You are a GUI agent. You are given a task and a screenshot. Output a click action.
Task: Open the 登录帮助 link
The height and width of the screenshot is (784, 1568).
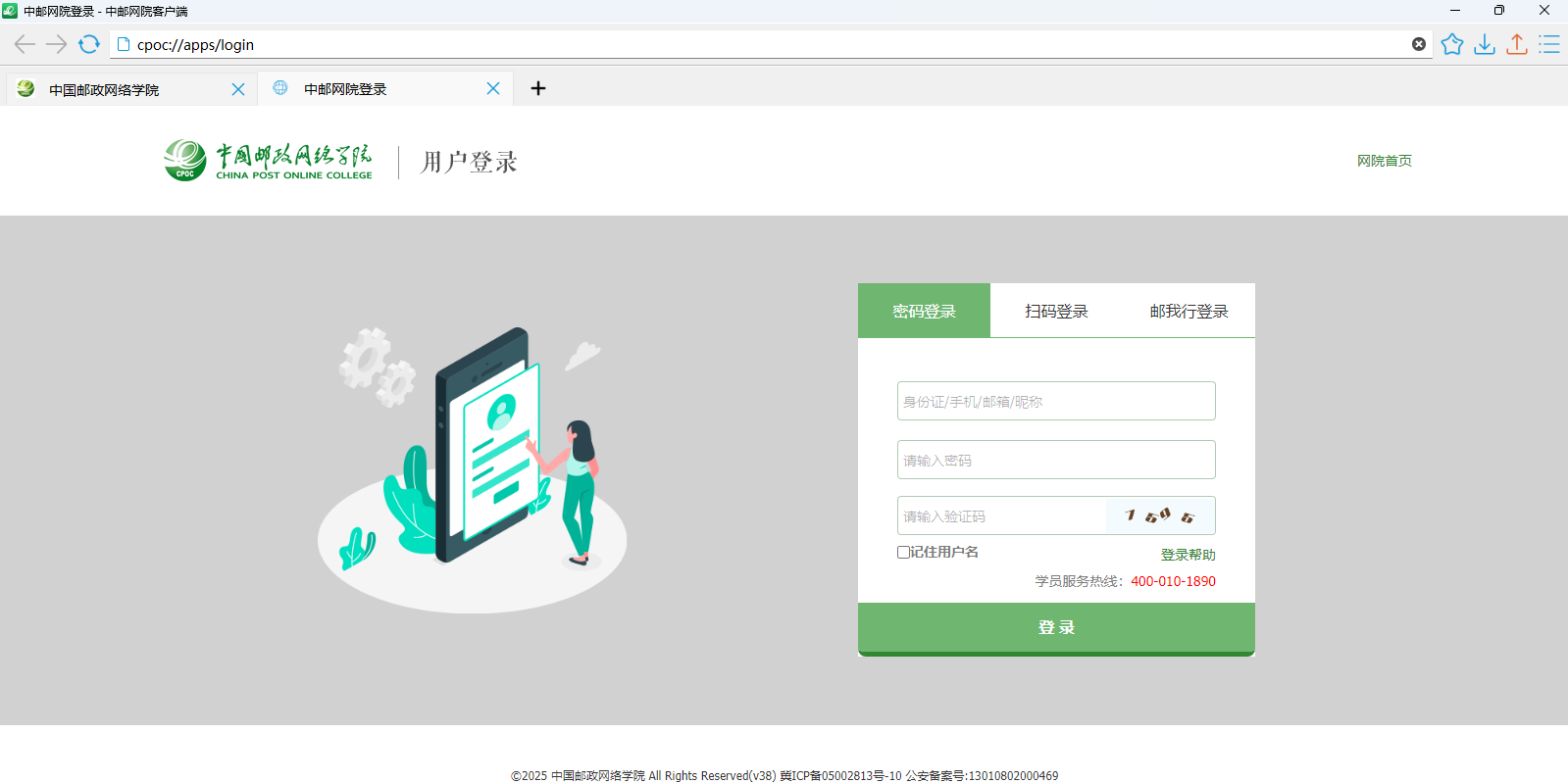pos(1188,555)
